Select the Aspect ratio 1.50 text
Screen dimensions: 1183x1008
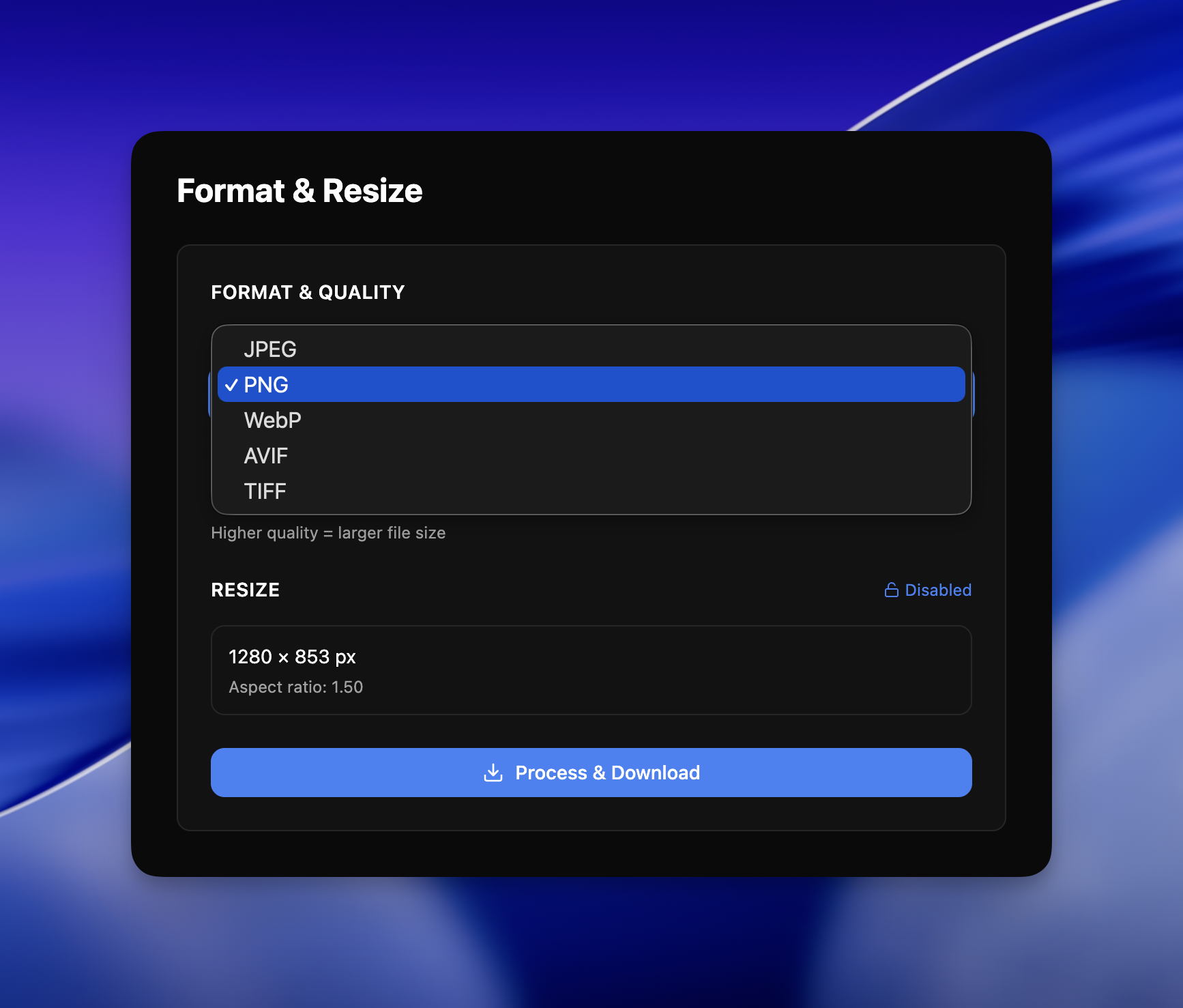tap(296, 687)
